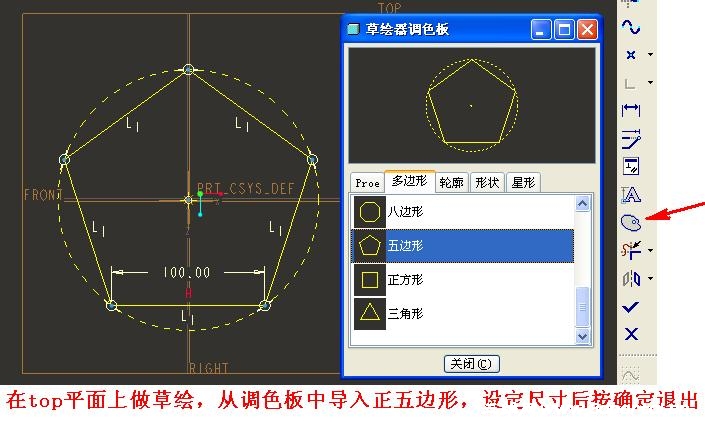Open the Trim tool flyout arrow
The image size is (705, 422).
click(x=651, y=251)
